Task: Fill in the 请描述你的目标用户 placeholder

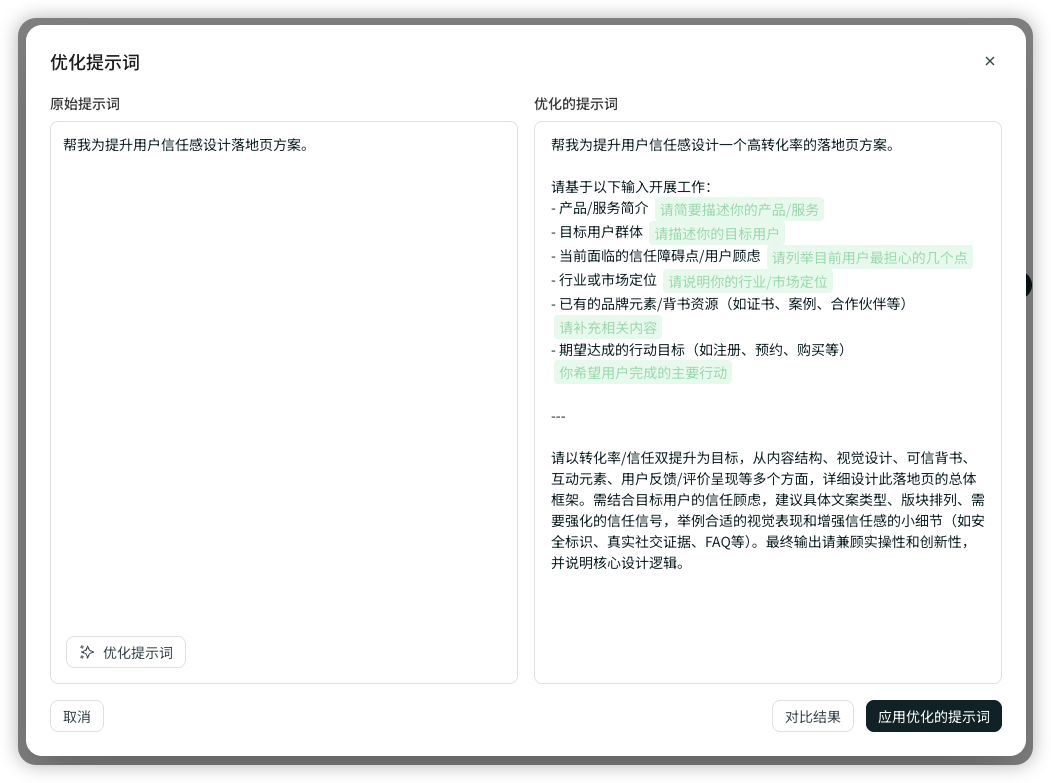Action: coord(716,233)
